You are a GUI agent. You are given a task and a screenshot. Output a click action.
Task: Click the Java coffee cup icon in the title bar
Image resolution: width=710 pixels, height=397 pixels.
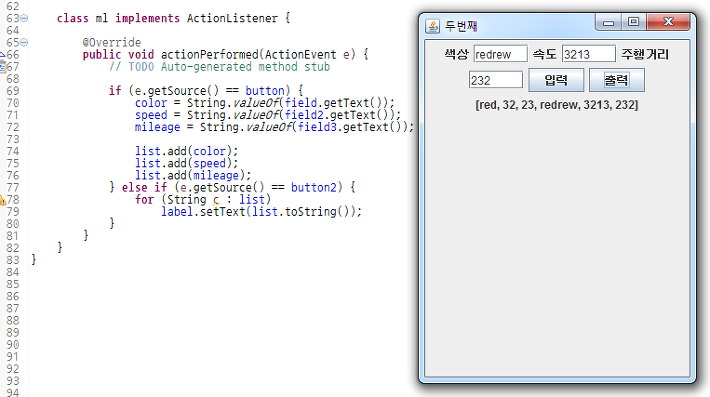(432, 26)
